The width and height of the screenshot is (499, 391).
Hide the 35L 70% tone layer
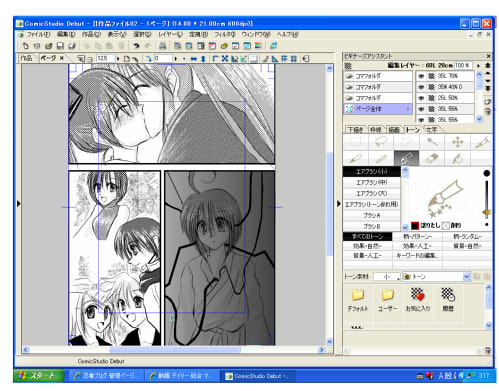point(421,76)
